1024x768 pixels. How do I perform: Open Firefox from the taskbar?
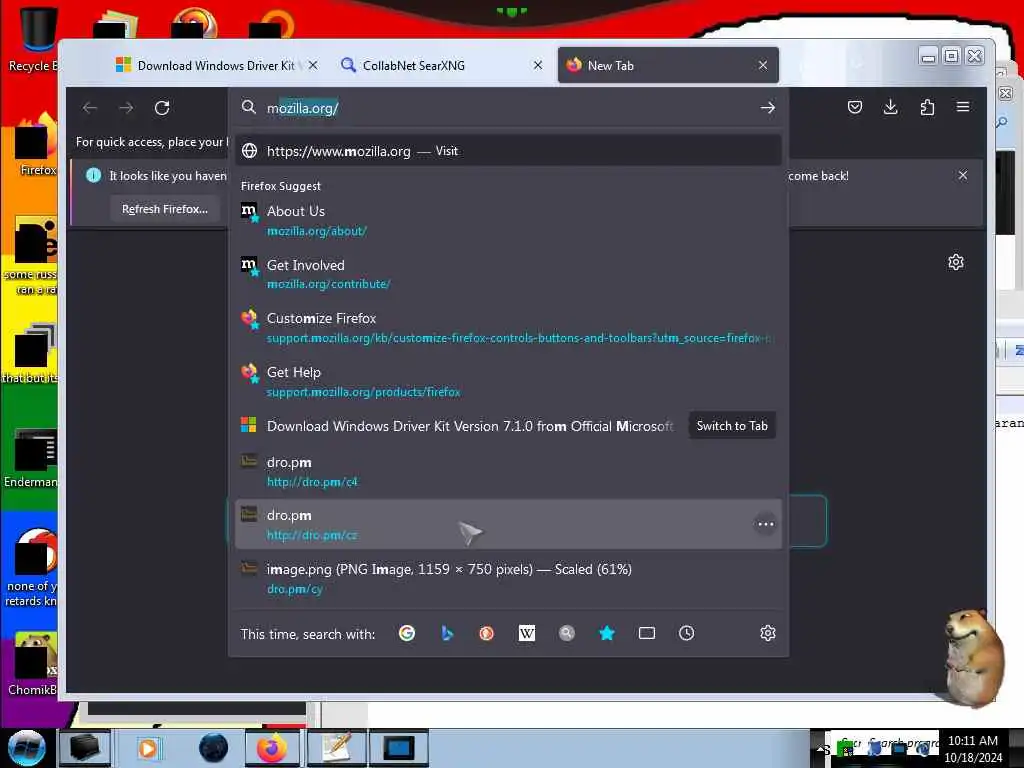(271, 748)
